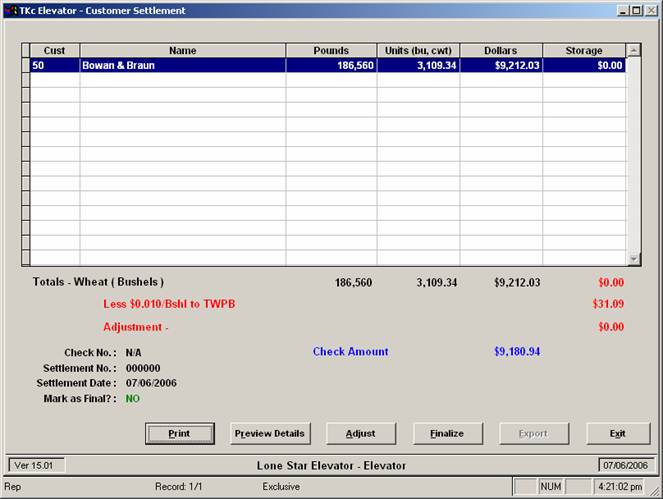Click the Adjust button
The width and height of the screenshot is (663, 499).
[360, 433]
